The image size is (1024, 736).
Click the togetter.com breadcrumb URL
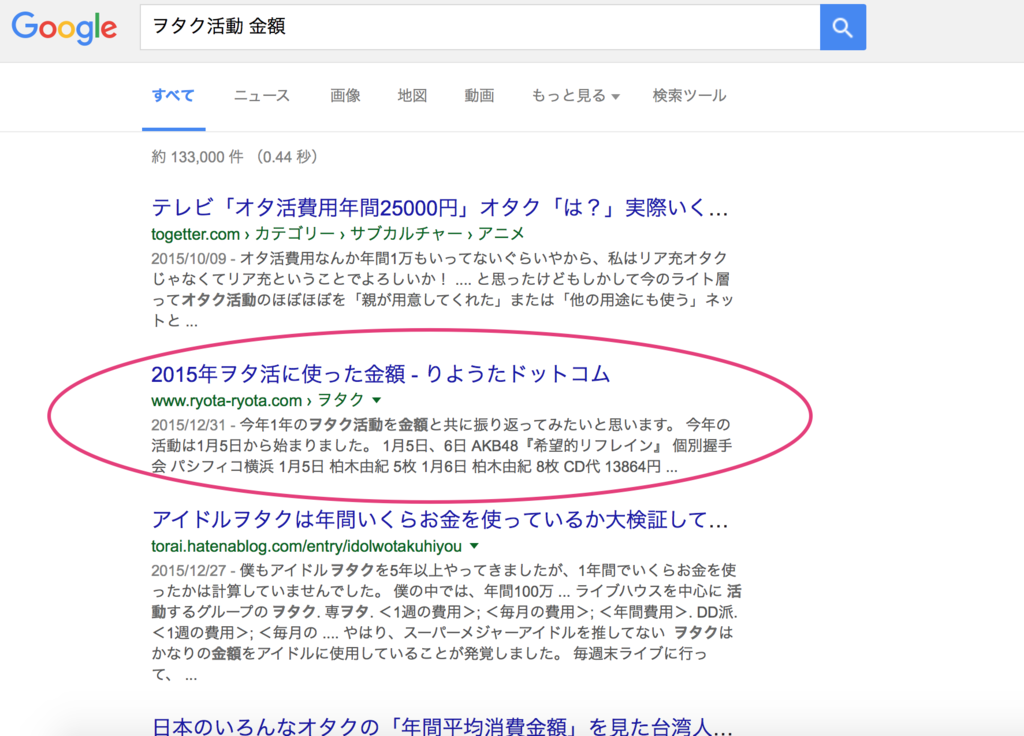click(x=338, y=234)
